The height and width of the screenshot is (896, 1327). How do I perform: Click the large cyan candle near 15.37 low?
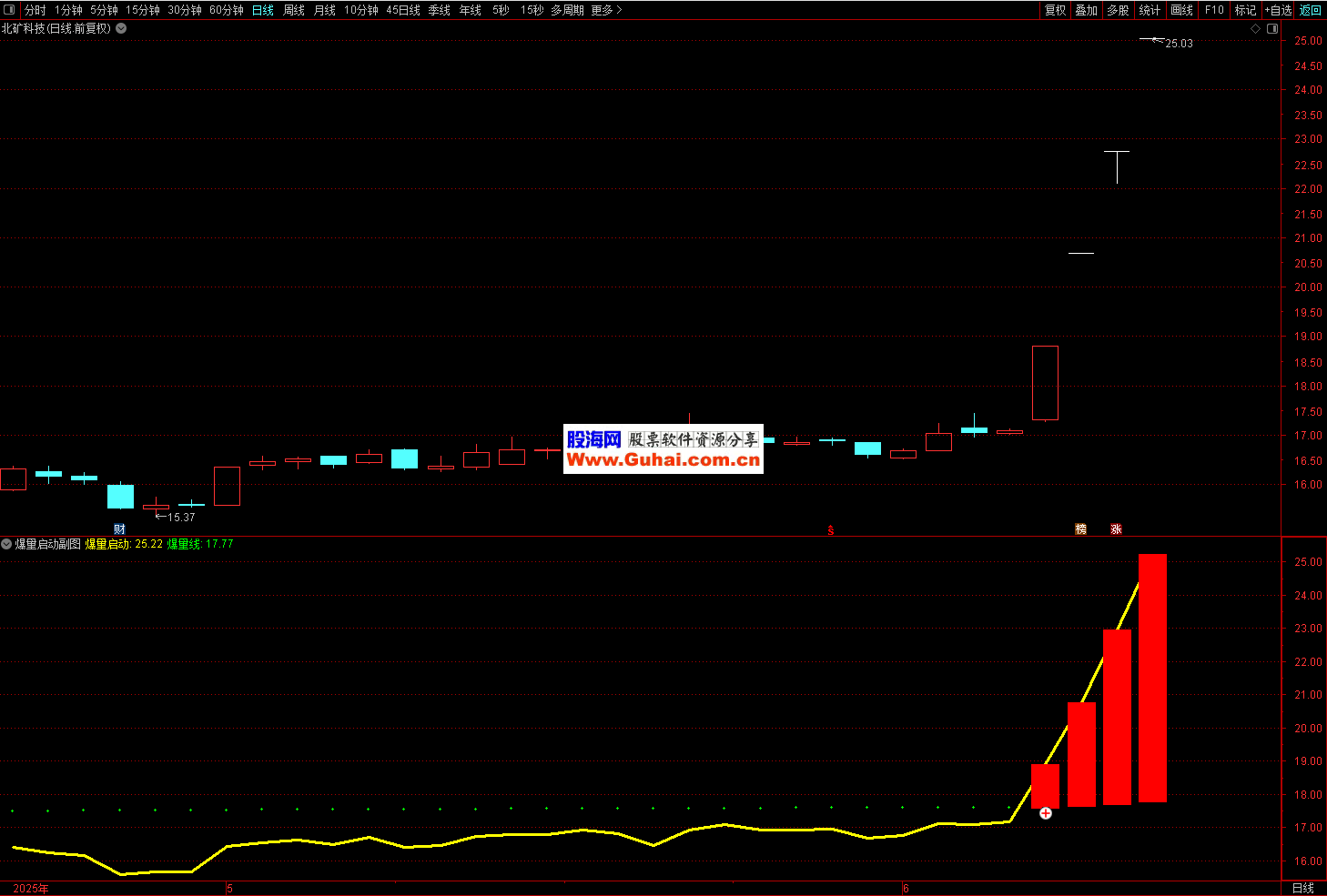point(120,496)
